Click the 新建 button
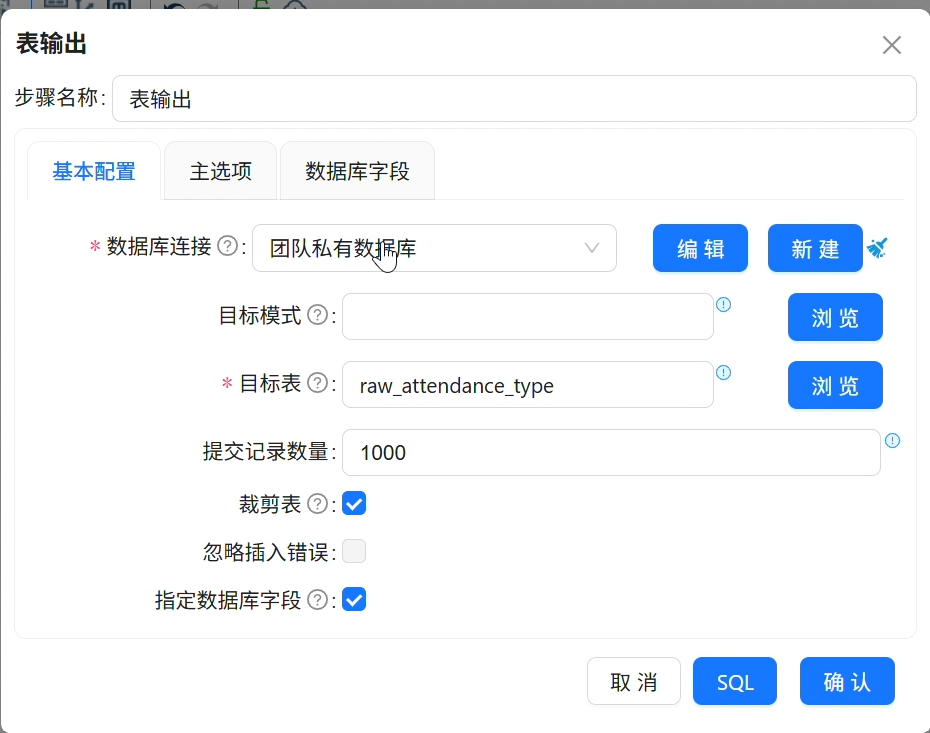Screen dimensions: 930x733 point(816,248)
